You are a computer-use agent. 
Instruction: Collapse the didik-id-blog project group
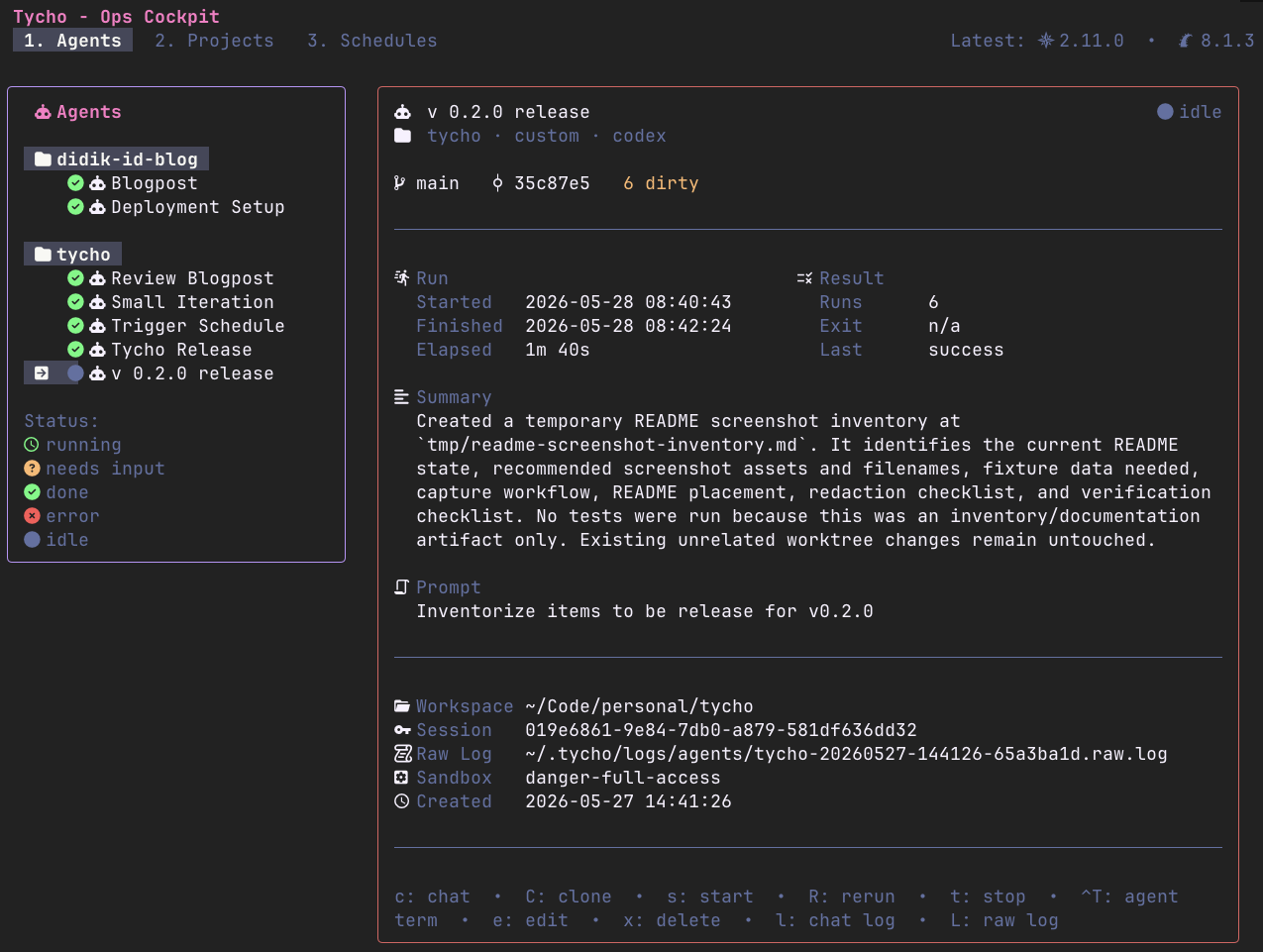pyautogui.click(x=116, y=159)
